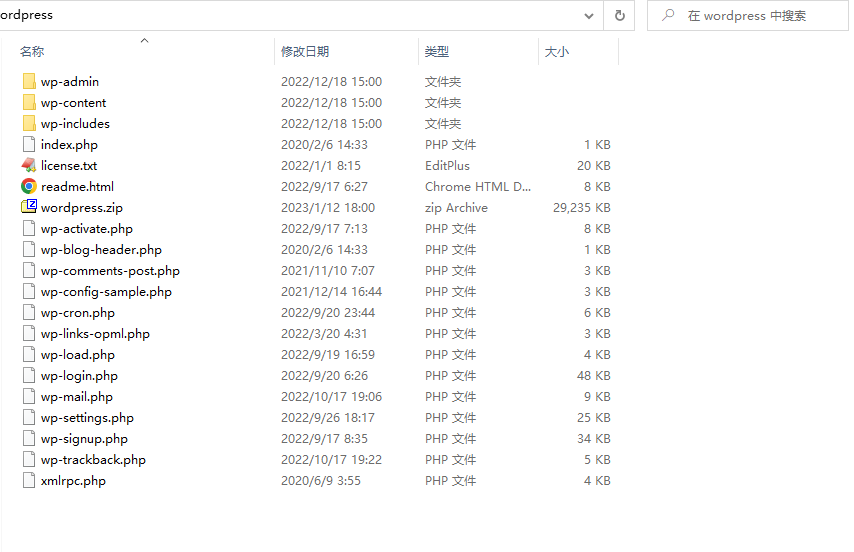This screenshot has width=854, height=552.
Task: Click the wp-settings.php file icon
Action: tap(29, 418)
